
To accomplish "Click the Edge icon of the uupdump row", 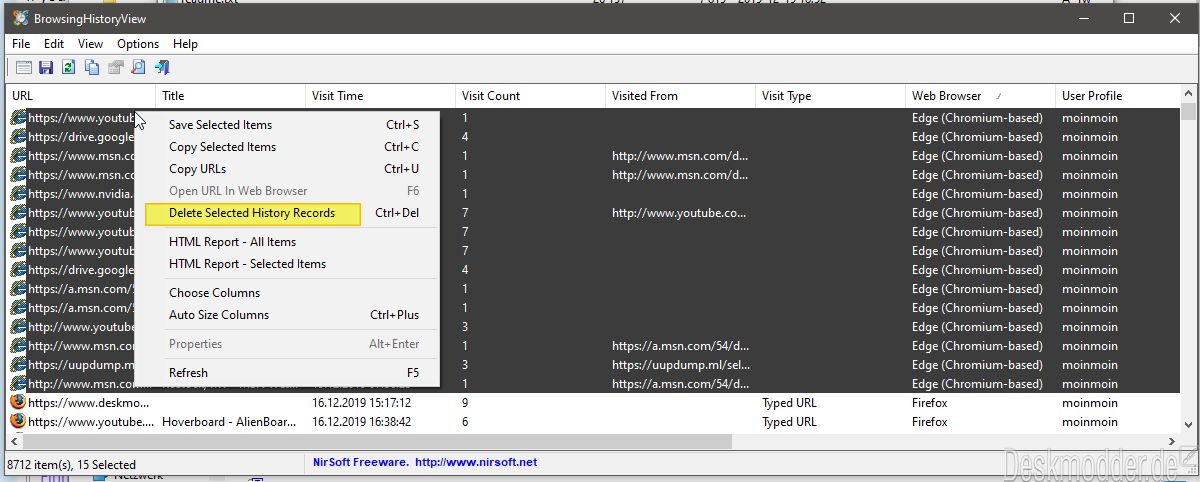I will tap(18, 365).
